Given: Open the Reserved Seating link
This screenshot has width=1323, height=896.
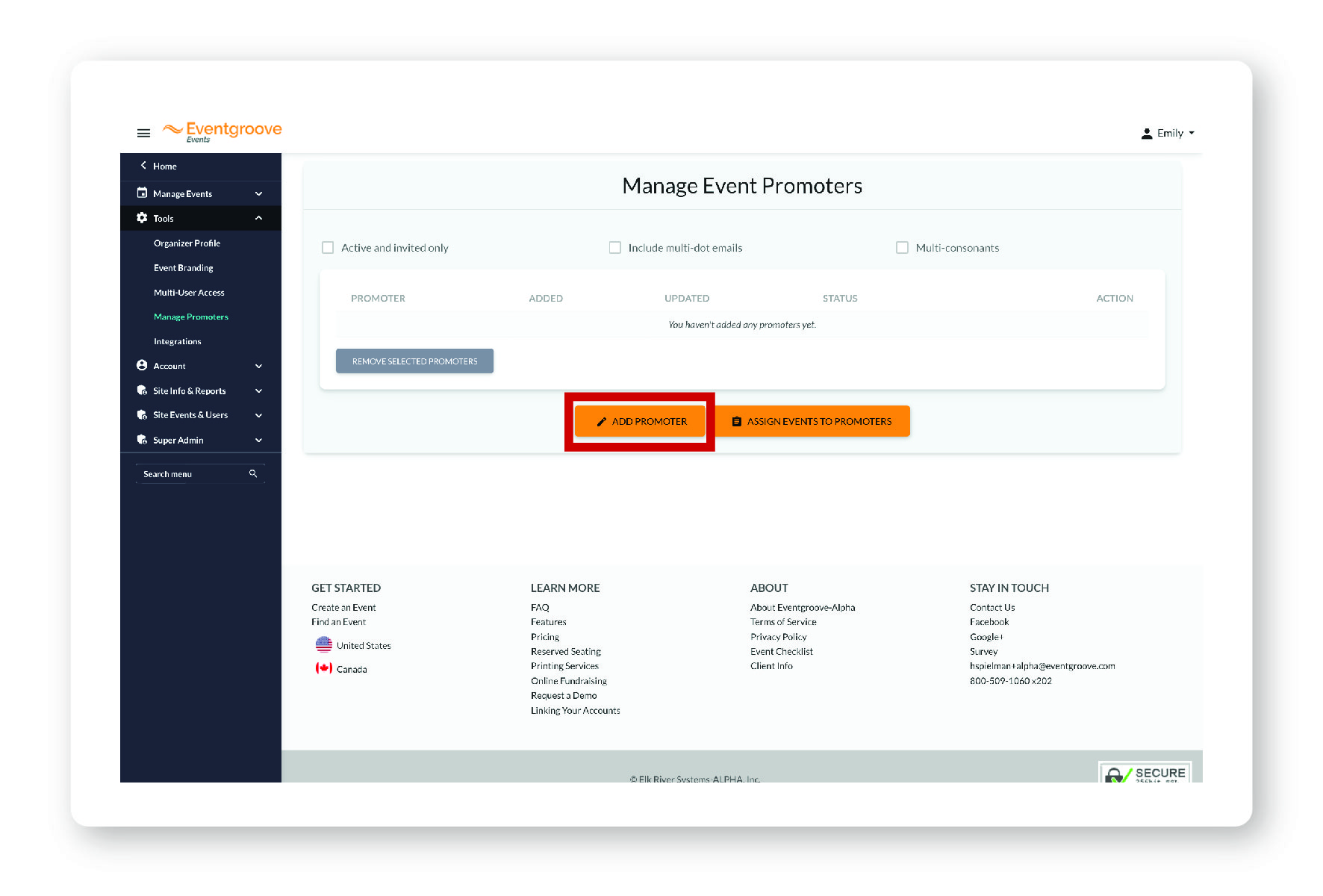Looking at the screenshot, I should tap(565, 652).
